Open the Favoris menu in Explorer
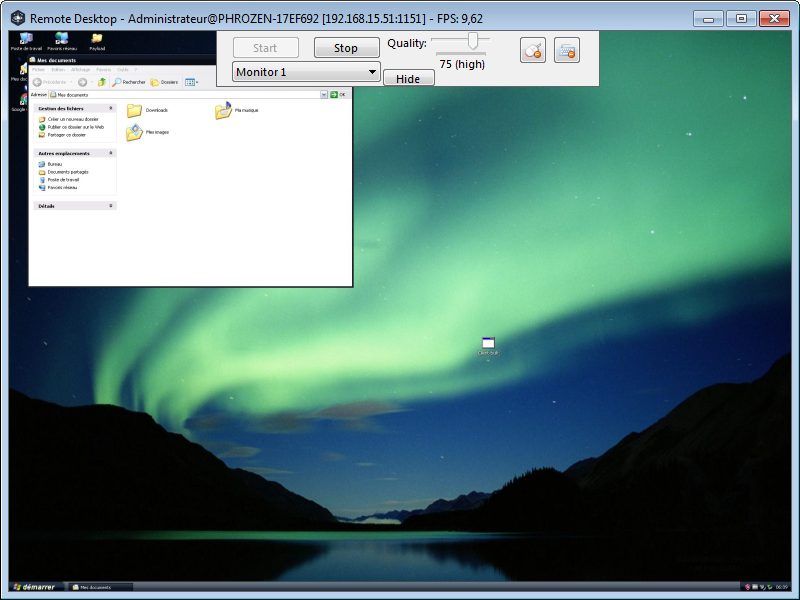 [x=103, y=69]
